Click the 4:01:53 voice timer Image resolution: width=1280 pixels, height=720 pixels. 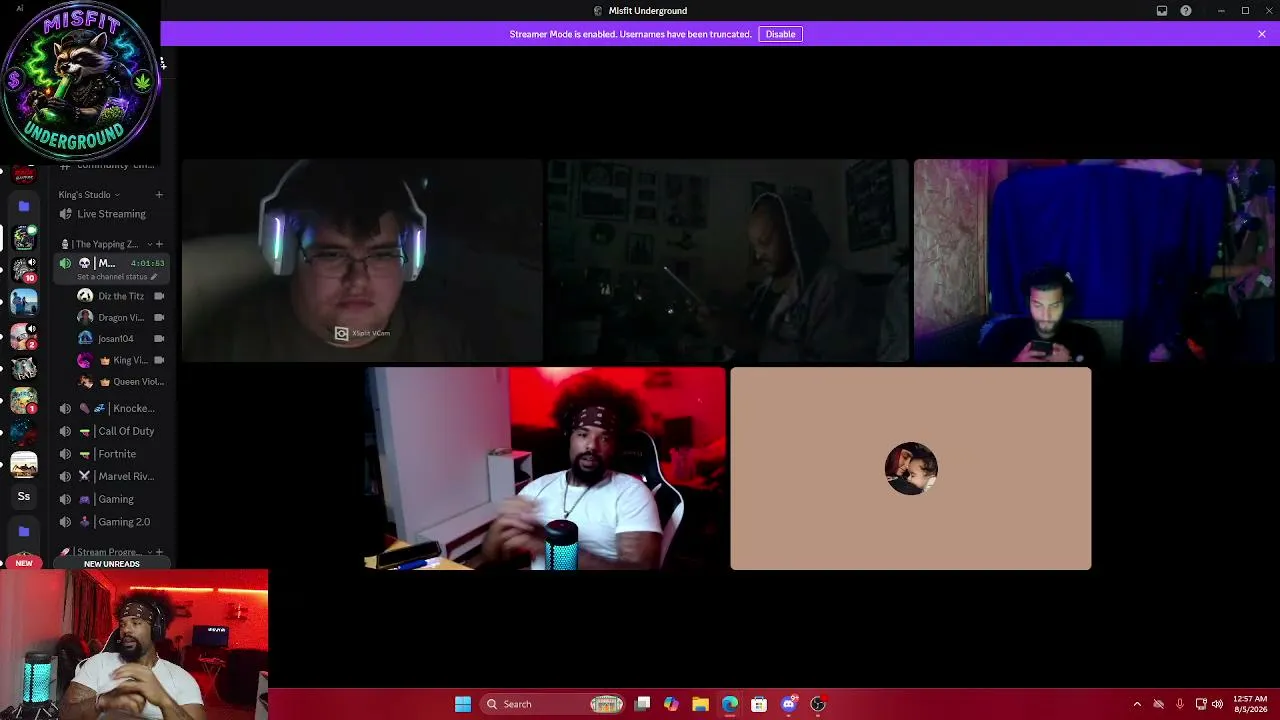click(147, 263)
